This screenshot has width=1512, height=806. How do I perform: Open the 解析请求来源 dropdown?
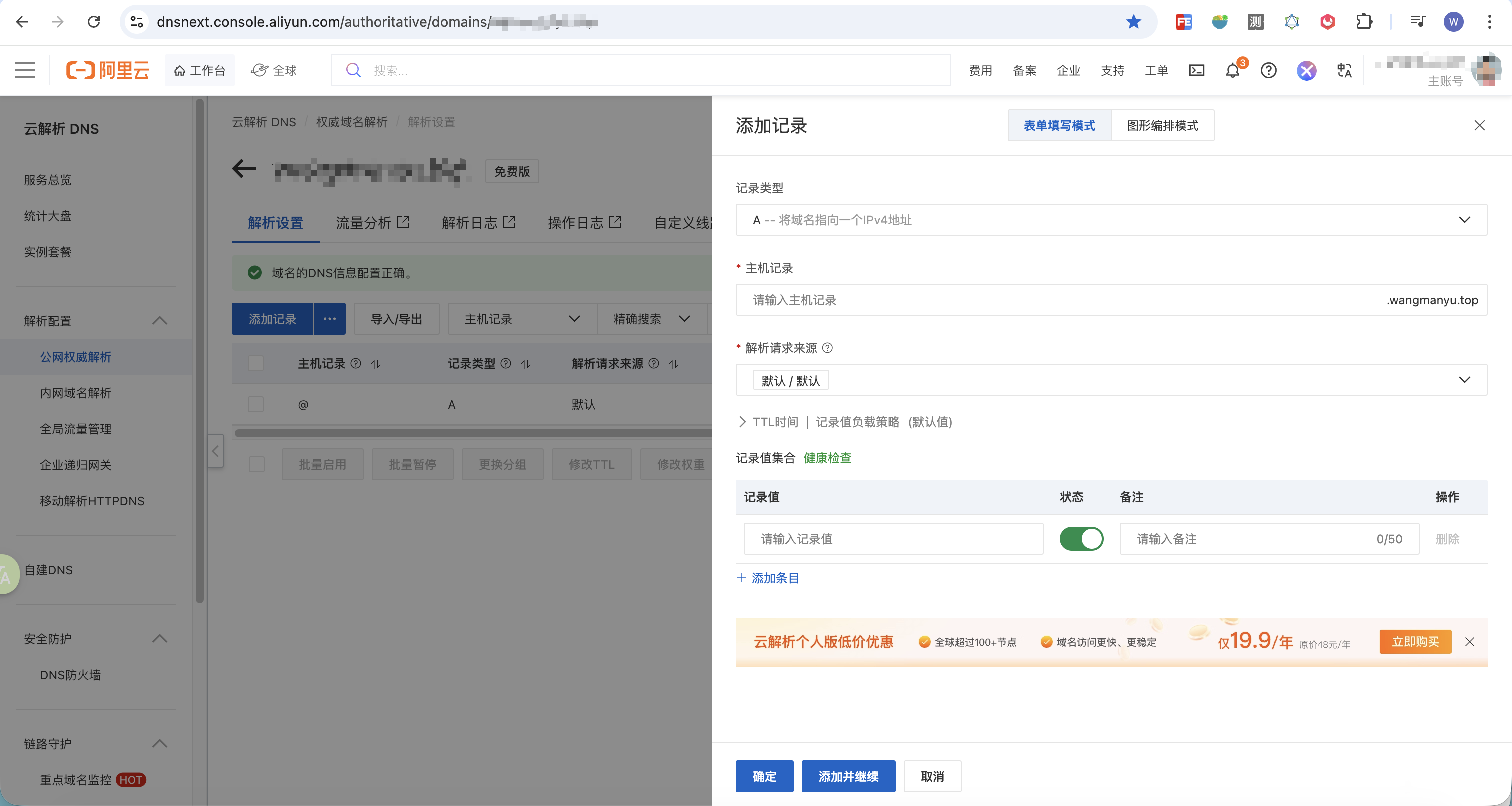[1111, 380]
